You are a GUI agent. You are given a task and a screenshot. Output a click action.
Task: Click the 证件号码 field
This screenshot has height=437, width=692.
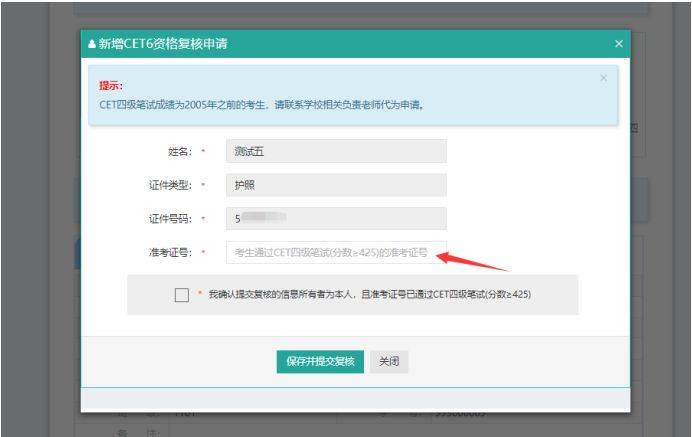point(336,218)
